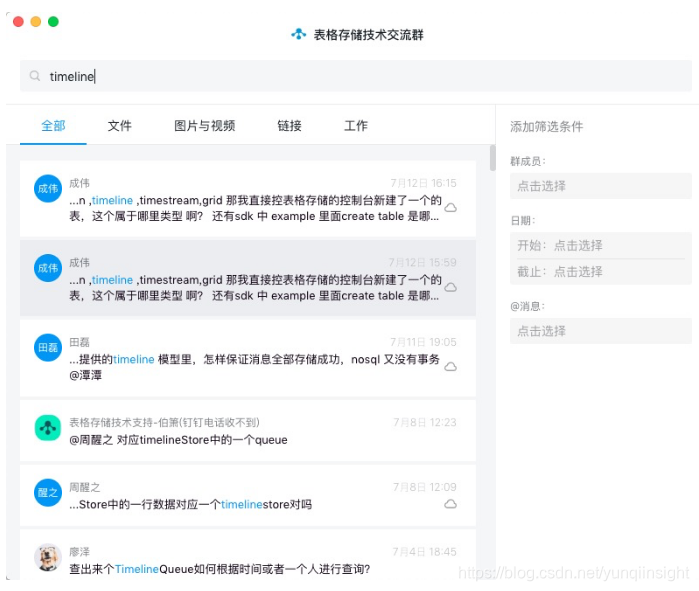Click the yellow macOS minimize button

tap(36, 21)
